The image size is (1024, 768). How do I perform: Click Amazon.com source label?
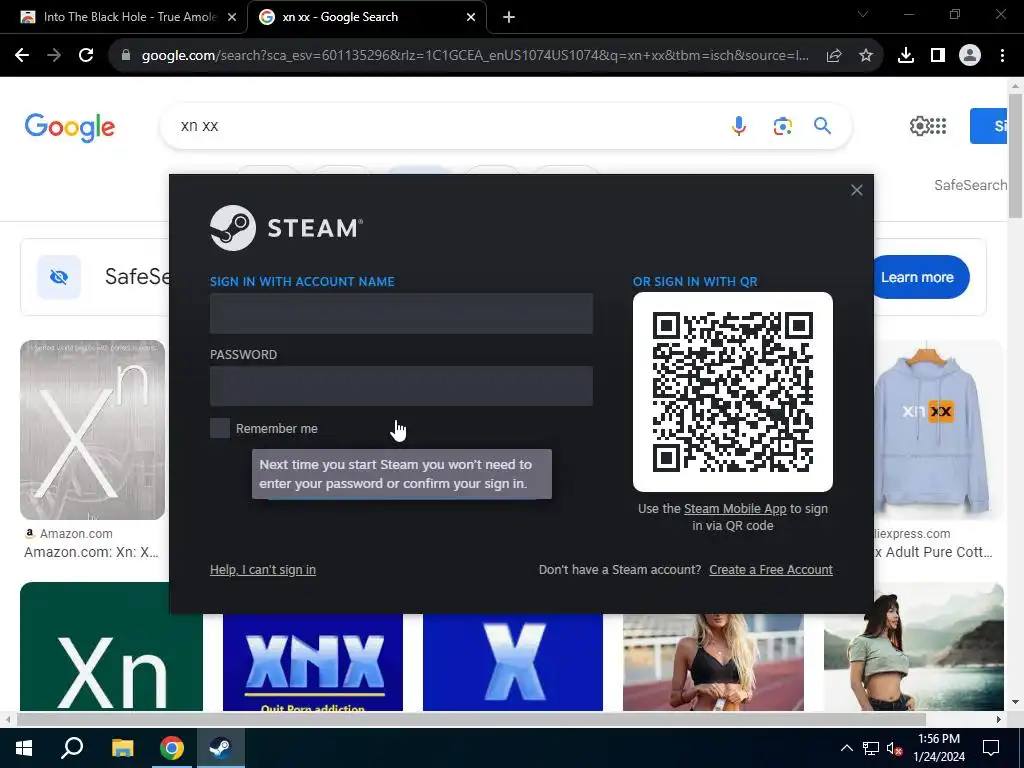click(x=76, y=534)
